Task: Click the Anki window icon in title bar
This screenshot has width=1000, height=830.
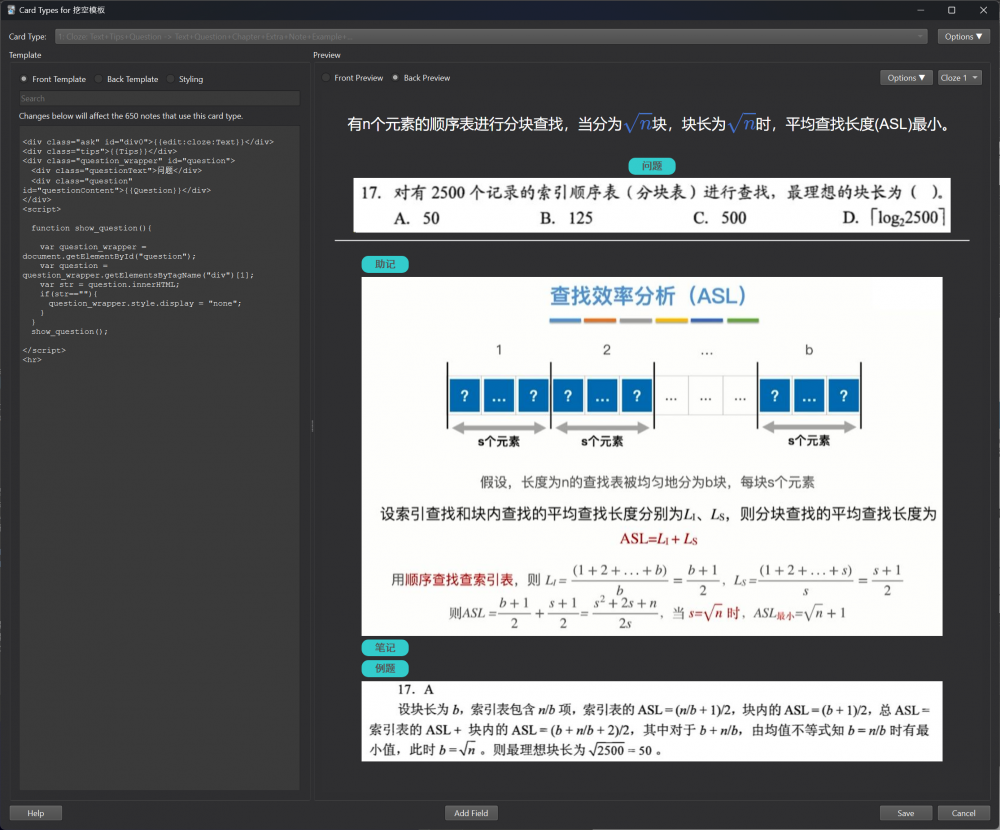Action: point(11,10)
